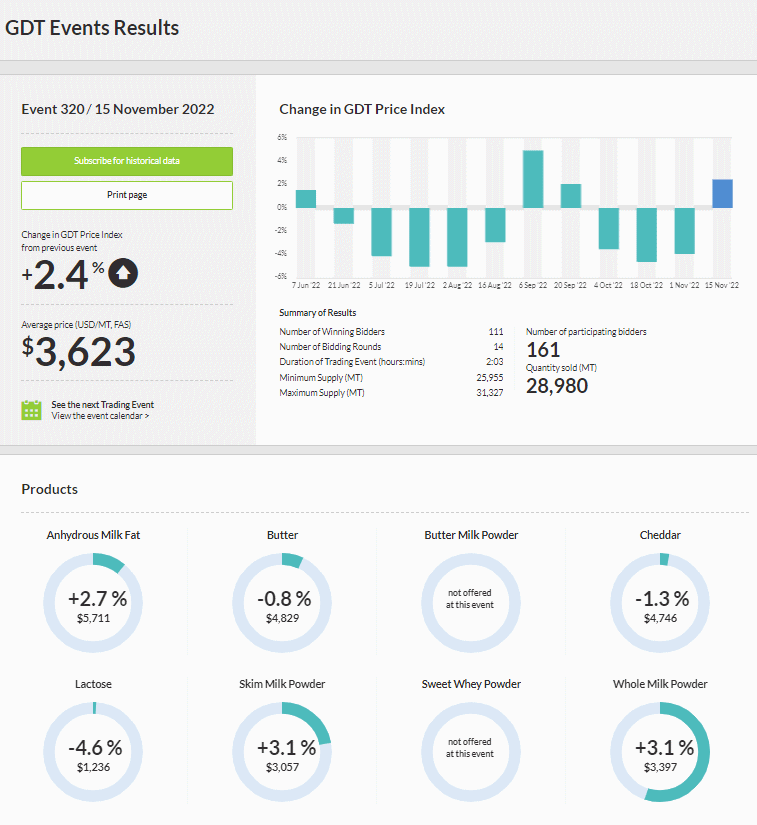Screen dimensions: 757x825
Task: Click the Butter product title
Action: pos(282,535)
